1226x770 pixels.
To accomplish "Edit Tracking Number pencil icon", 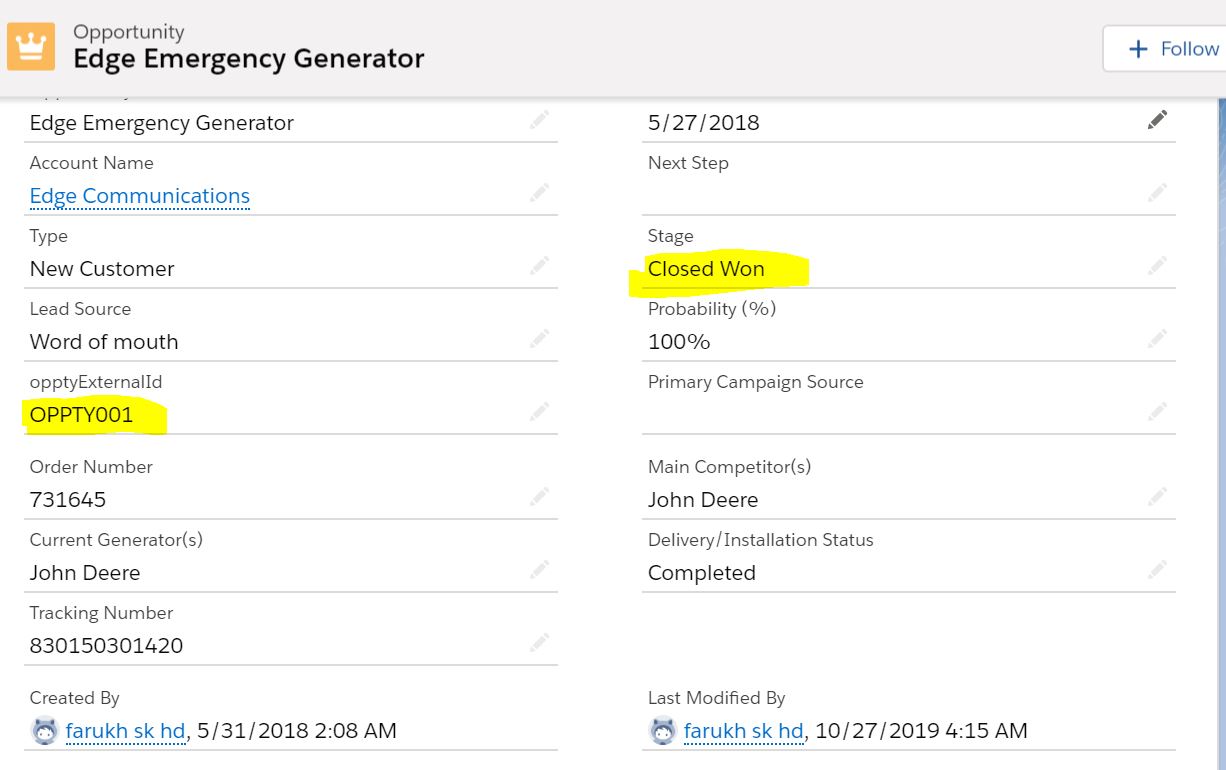I will point(539,643).
